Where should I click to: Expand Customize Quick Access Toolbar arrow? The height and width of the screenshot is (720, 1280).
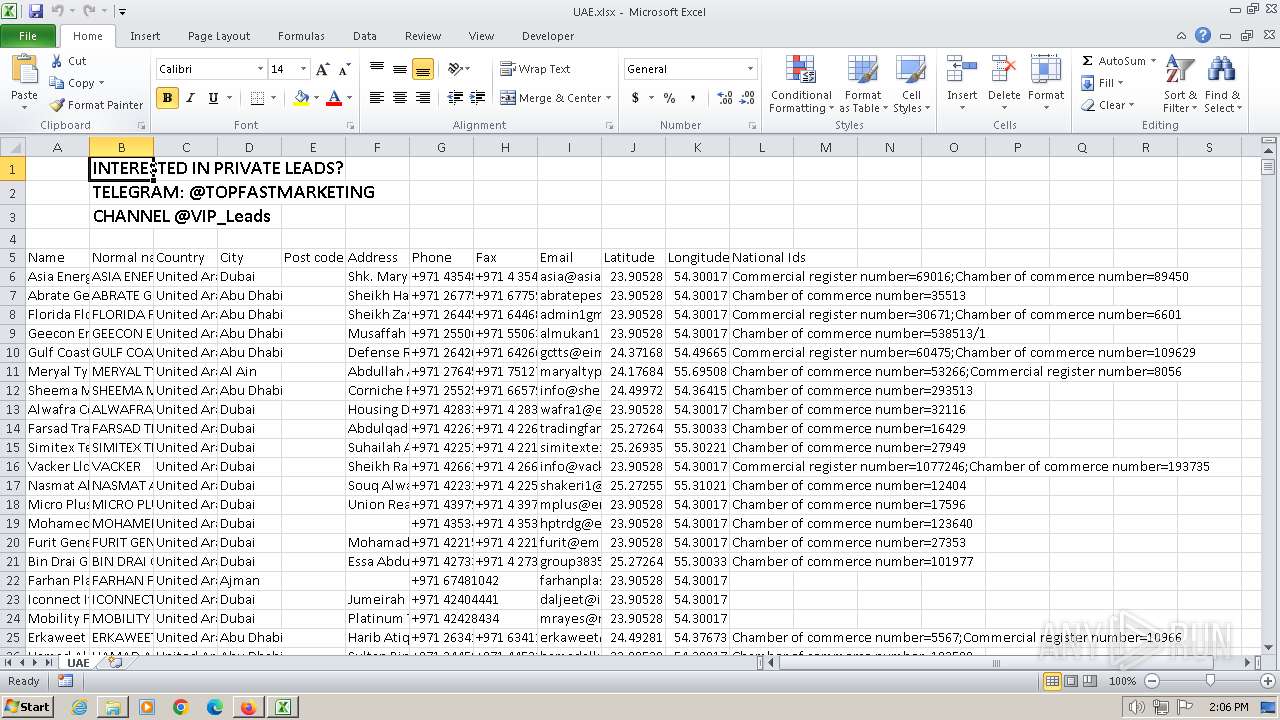[122, 11]
